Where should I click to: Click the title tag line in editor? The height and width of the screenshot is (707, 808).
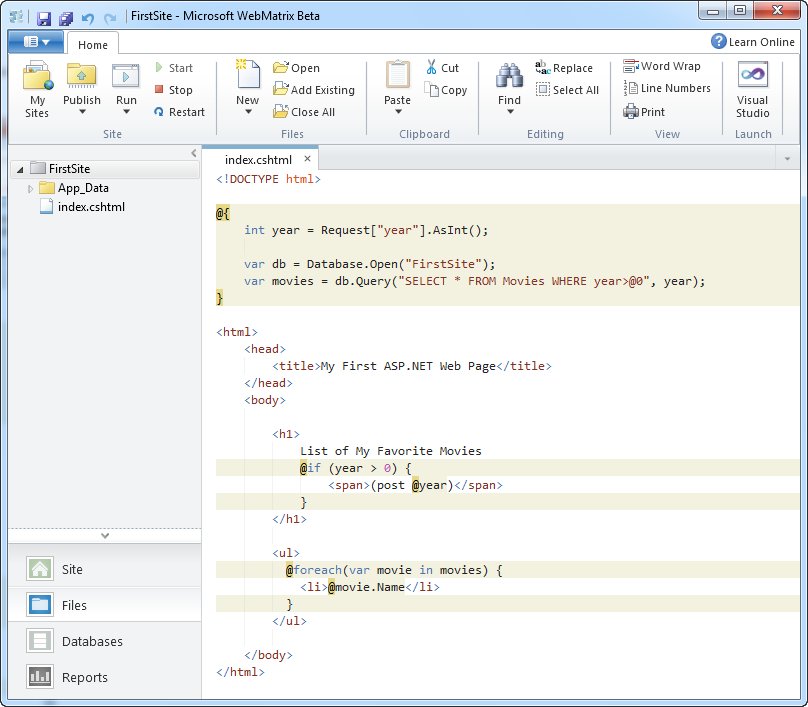pos(412,366)
